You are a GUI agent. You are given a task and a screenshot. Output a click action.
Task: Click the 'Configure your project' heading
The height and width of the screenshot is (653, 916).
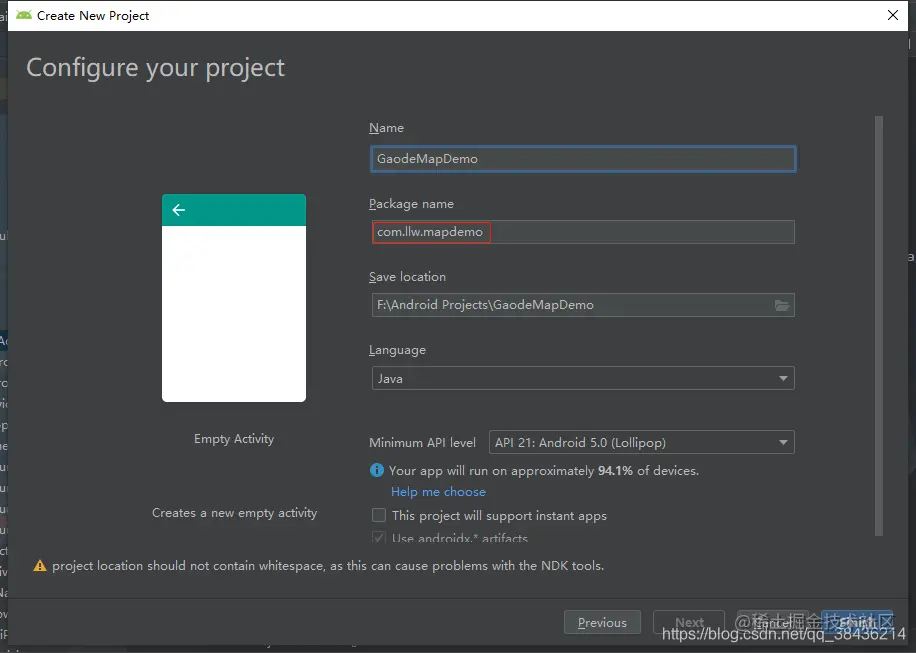(x=155, y=68)
